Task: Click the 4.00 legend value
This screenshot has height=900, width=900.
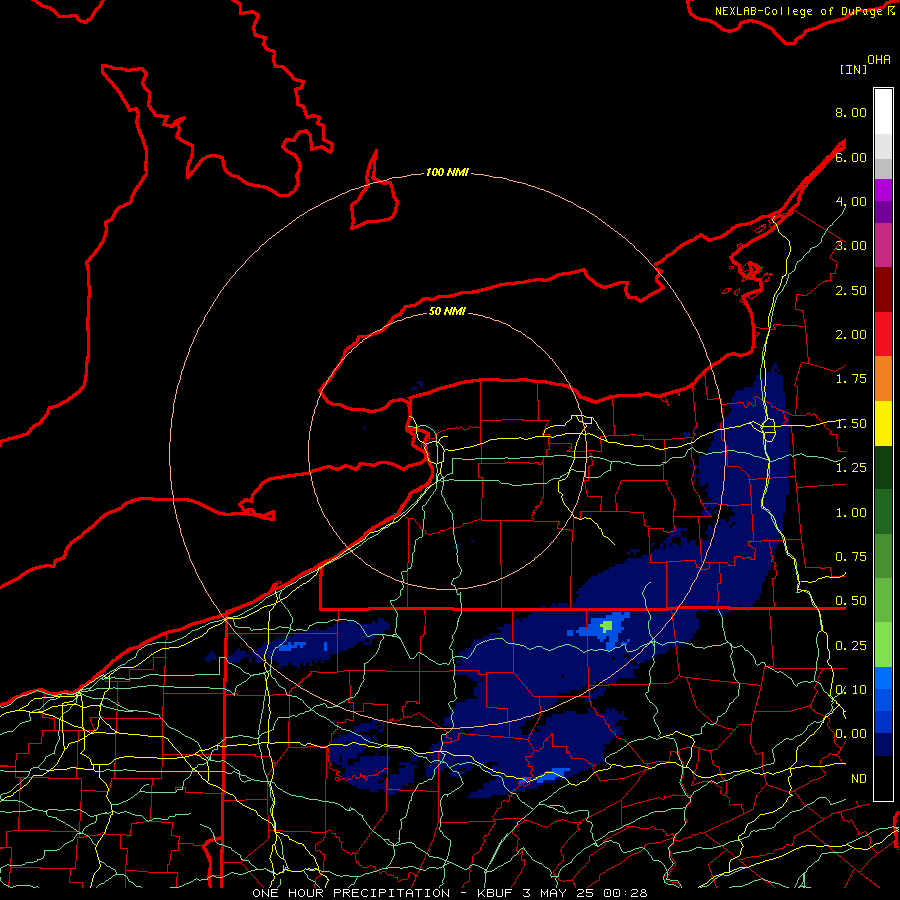Action: point(851,201)
